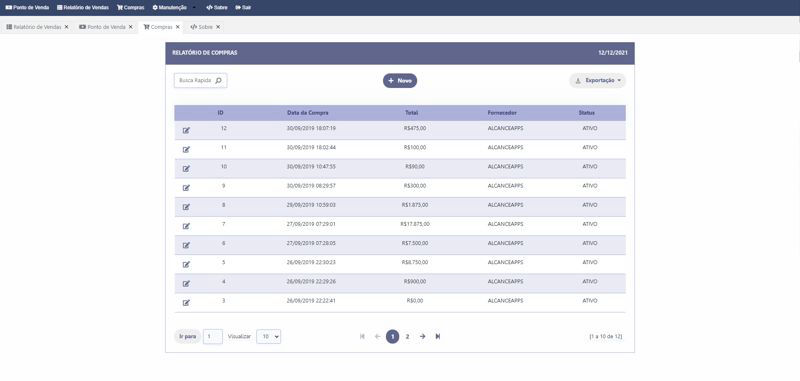800x381 pixels.
Task: Sort by ID column header
Action: tap(220, 113)
